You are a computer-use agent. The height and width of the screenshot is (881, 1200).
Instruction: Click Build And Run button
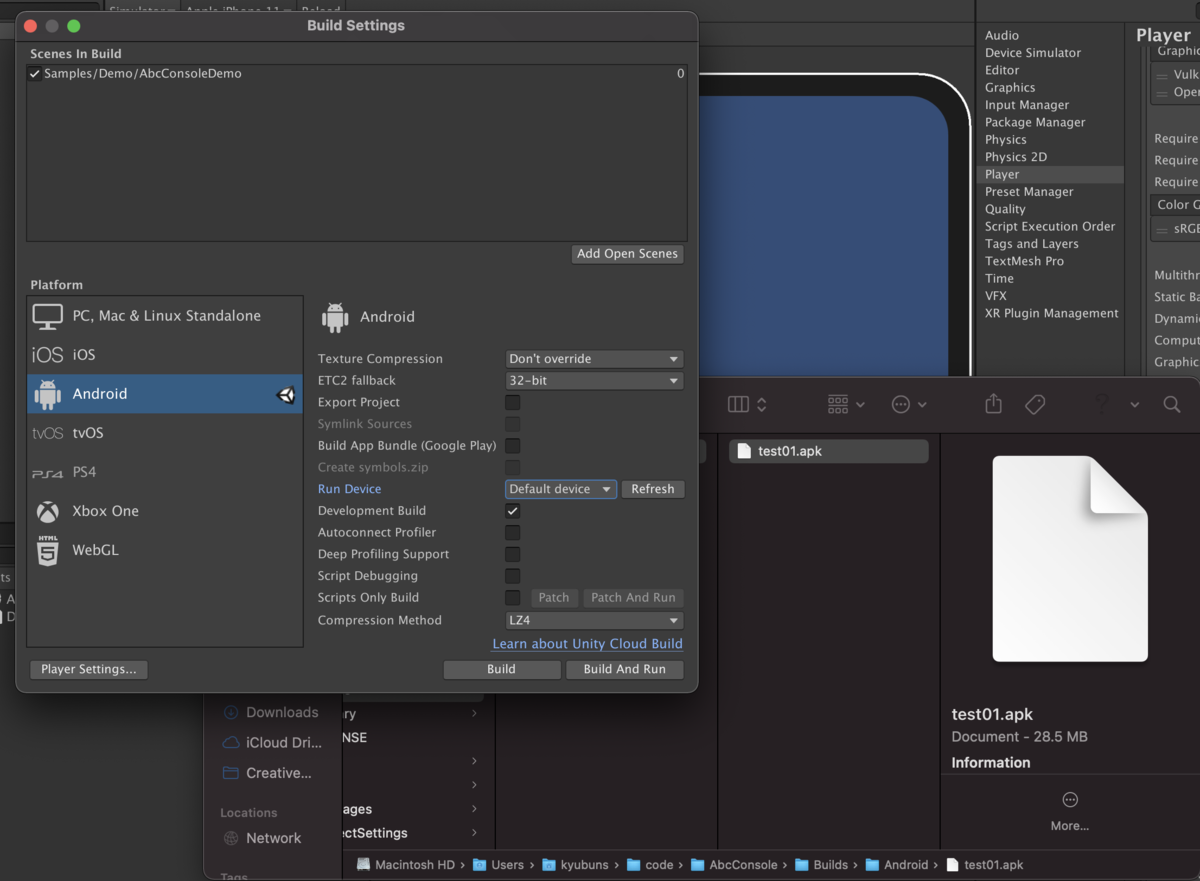625,670
